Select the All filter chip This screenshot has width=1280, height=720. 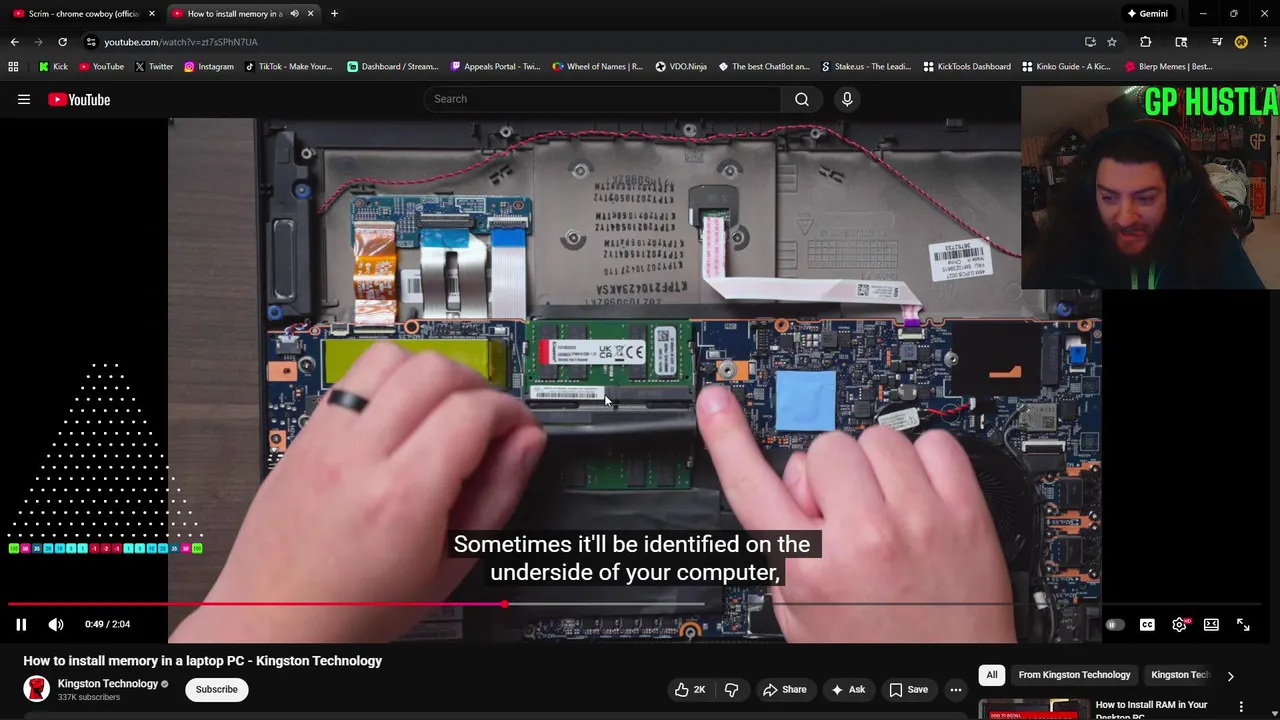992,675
